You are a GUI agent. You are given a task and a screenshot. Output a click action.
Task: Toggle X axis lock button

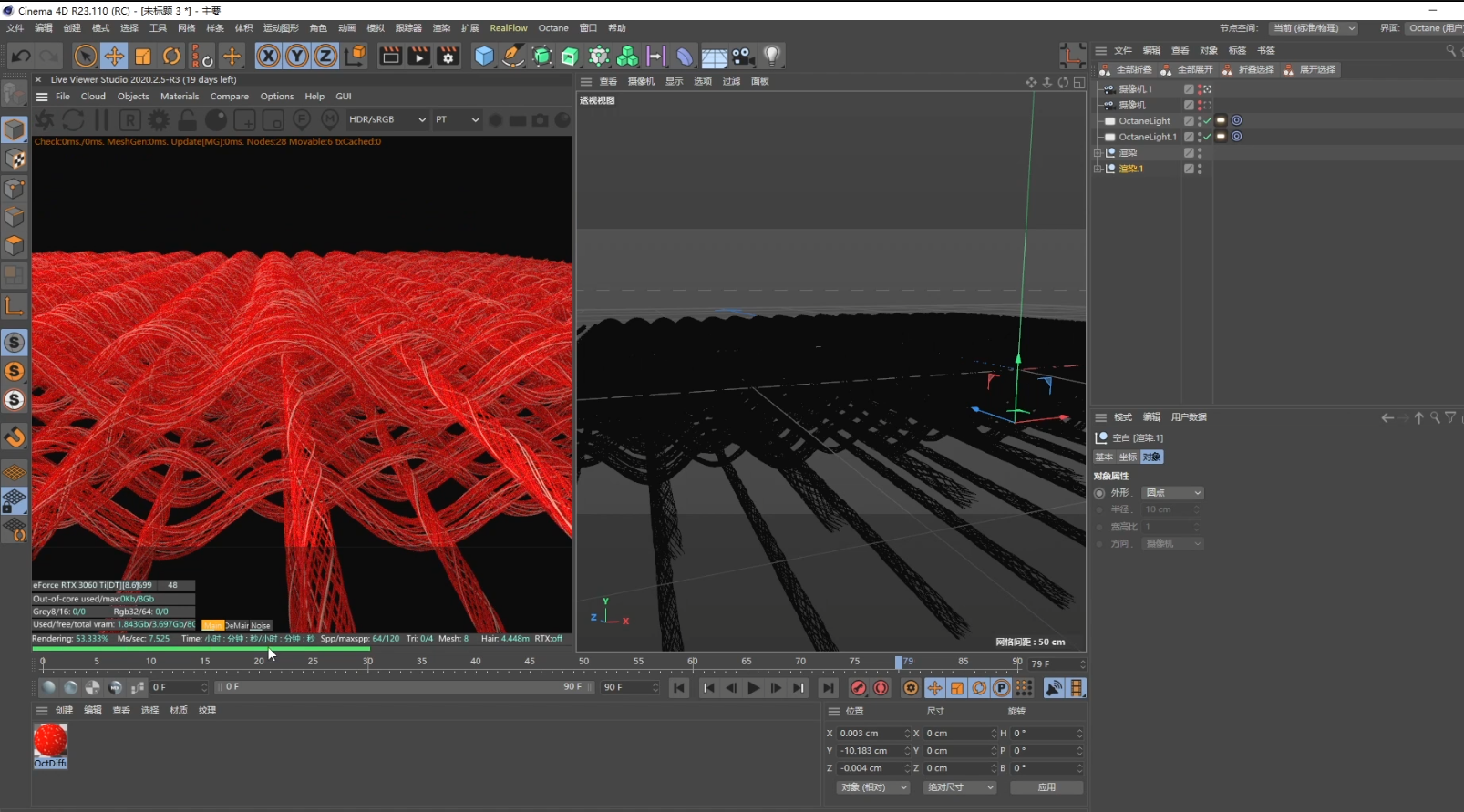pos(268,57)
